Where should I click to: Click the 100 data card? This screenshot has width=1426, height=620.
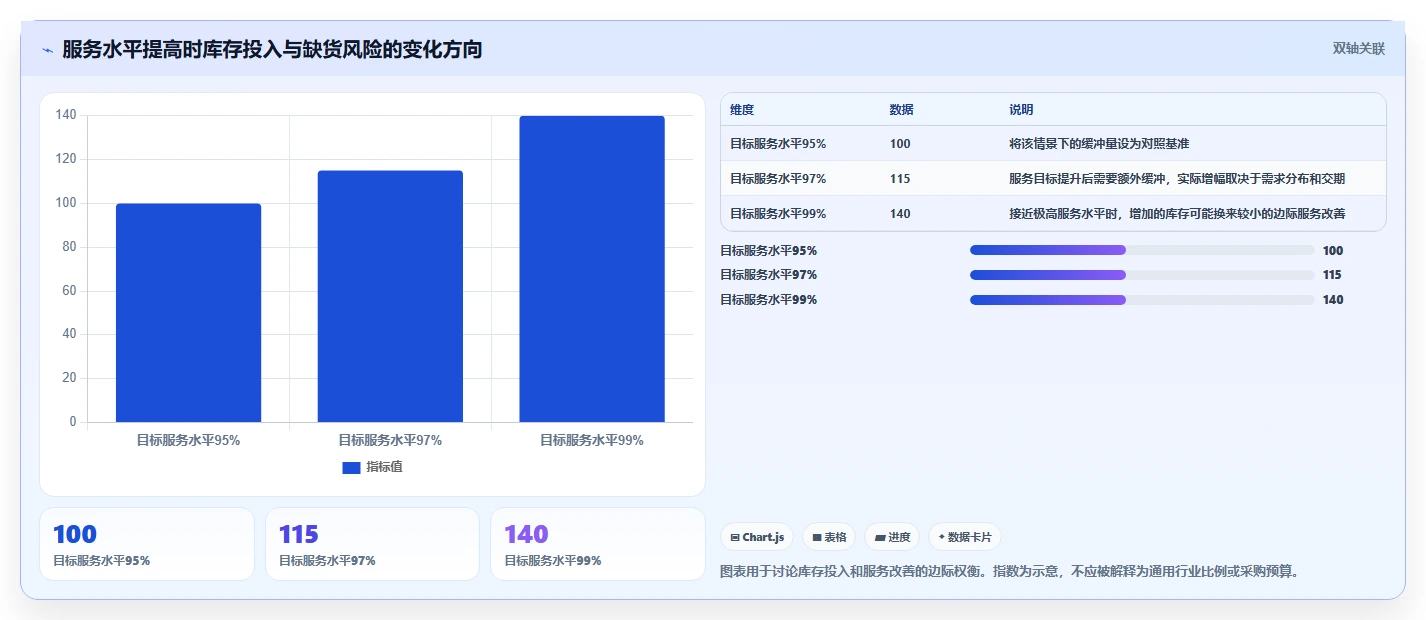(147, 544)
